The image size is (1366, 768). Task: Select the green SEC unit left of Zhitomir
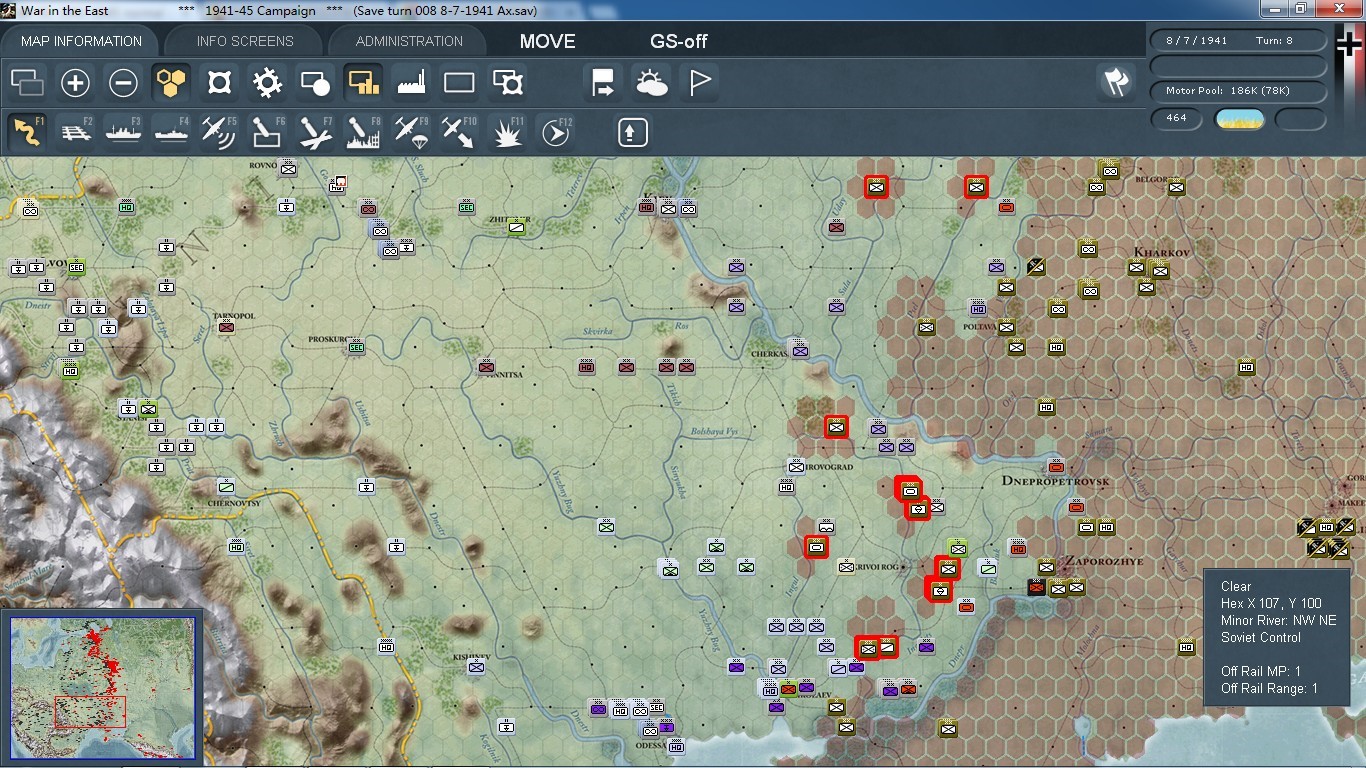coord(466,207)
